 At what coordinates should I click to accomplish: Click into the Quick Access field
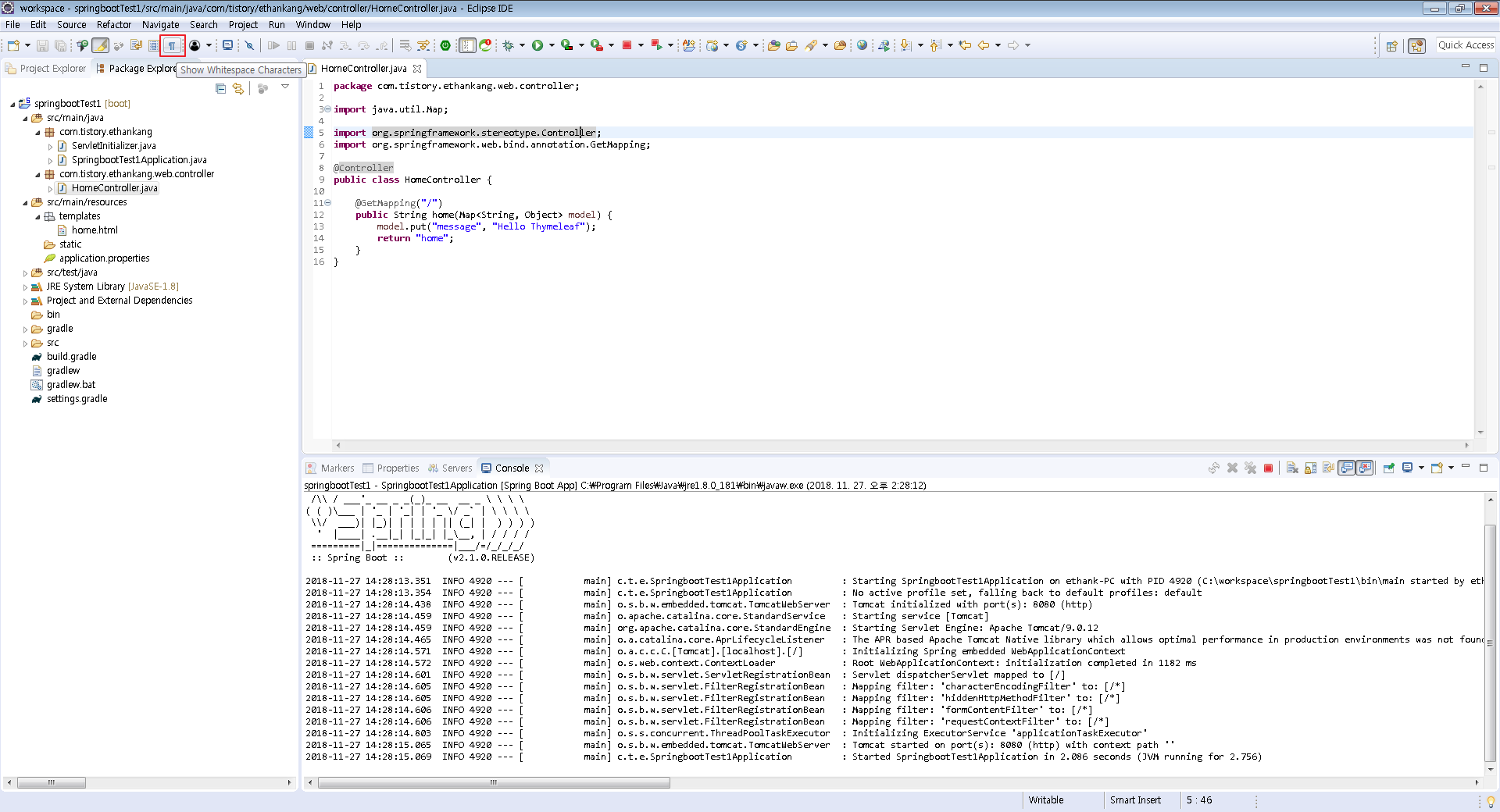coord(1466,45)
